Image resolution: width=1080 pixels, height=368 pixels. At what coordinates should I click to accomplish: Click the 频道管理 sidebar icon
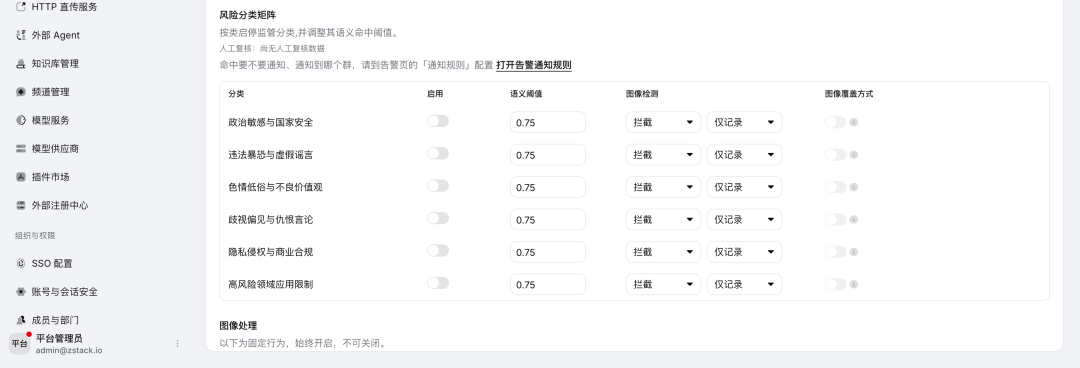21,92
